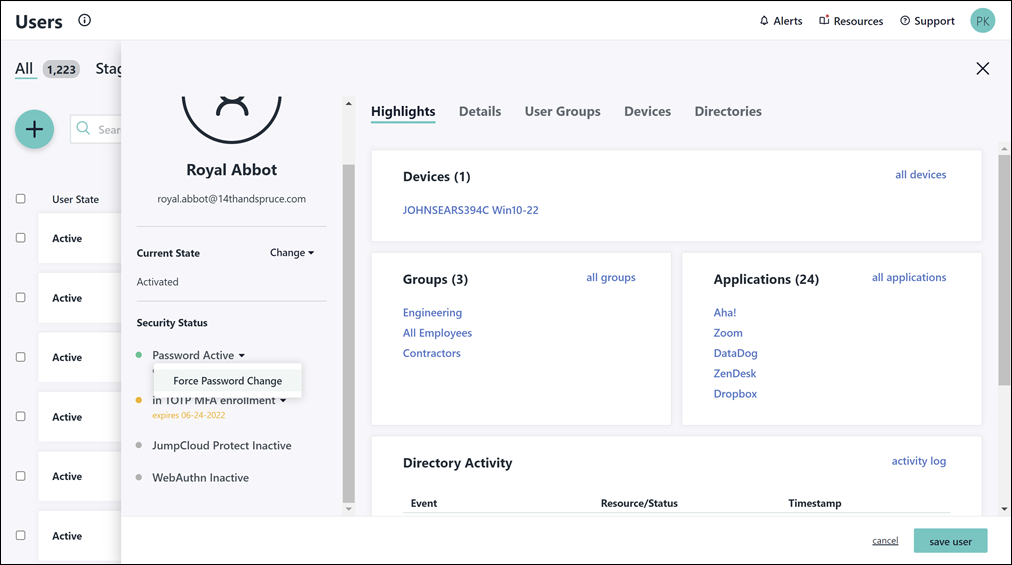
Task: Open the all applications link
Action: point(908,277)
